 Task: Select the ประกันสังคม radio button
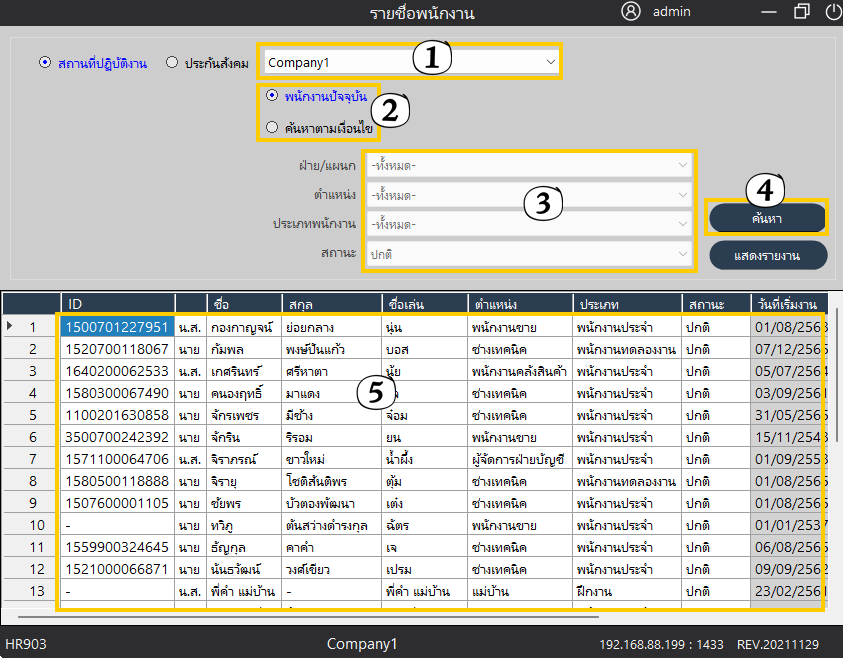click(172, 62)
